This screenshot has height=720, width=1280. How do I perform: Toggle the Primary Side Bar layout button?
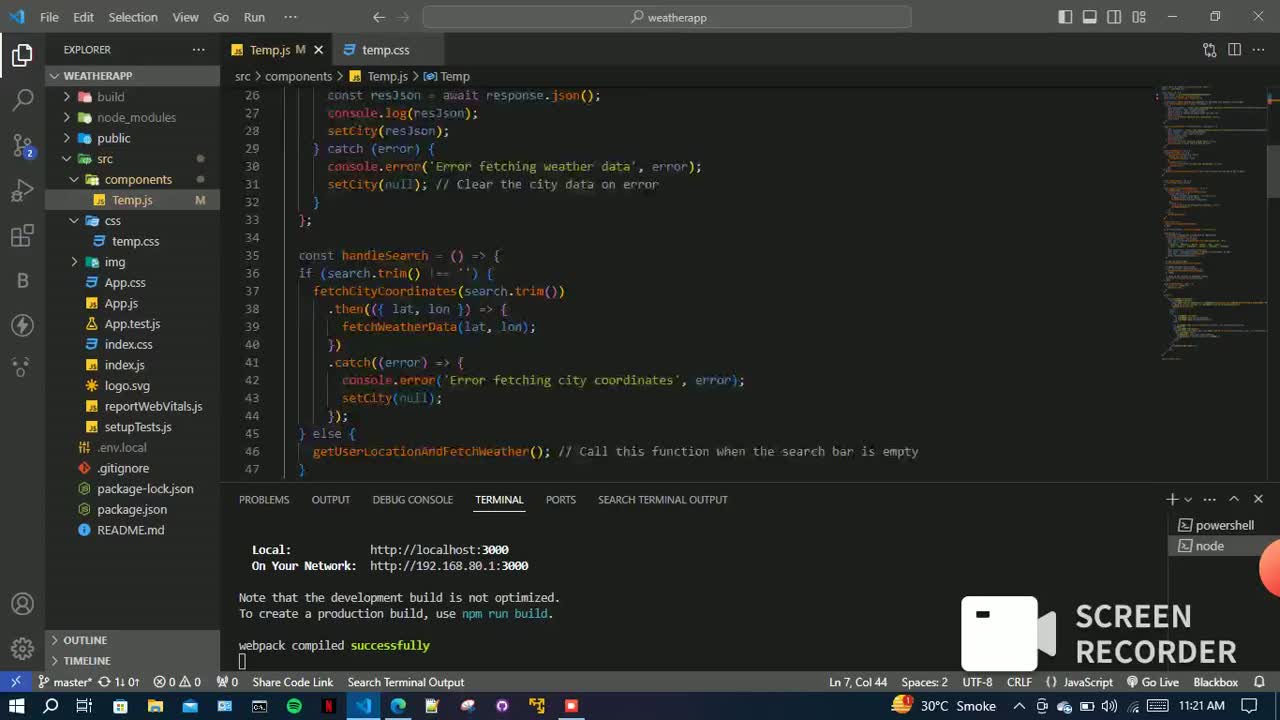pyautogui.click(x=1065, y=17)
